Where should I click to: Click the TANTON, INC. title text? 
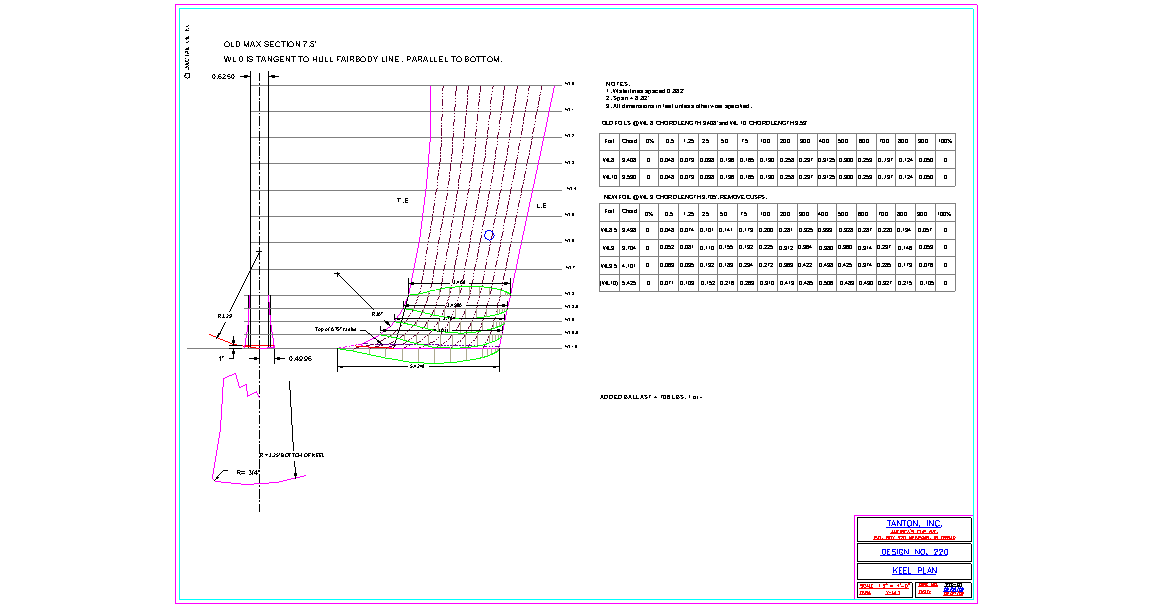click(x=914, y=523)
